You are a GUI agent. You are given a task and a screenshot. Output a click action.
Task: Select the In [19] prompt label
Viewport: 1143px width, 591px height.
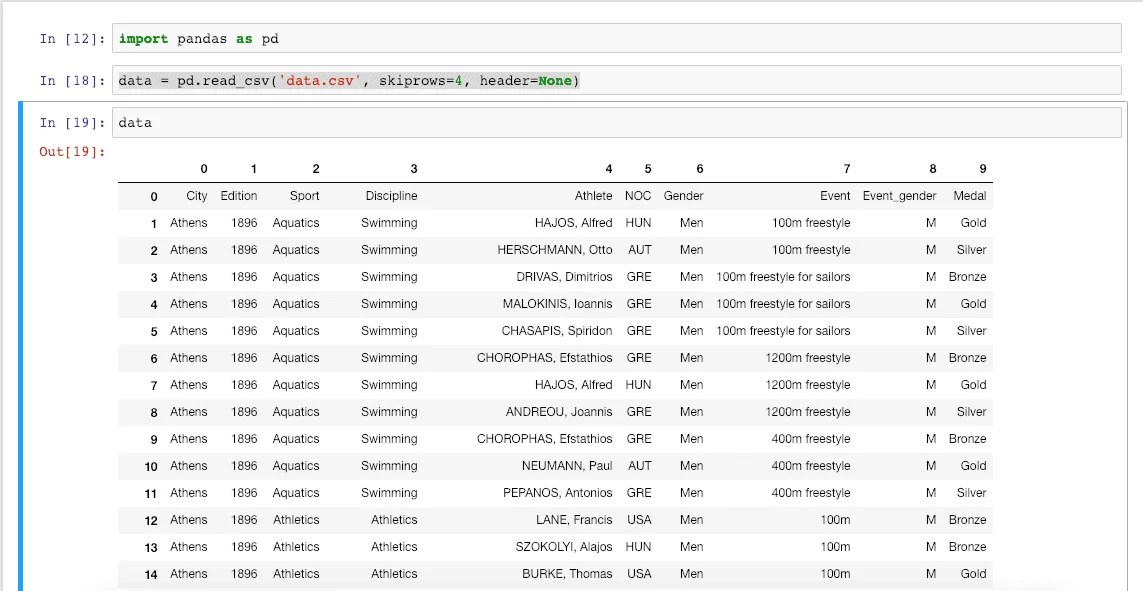click(73, 122)
